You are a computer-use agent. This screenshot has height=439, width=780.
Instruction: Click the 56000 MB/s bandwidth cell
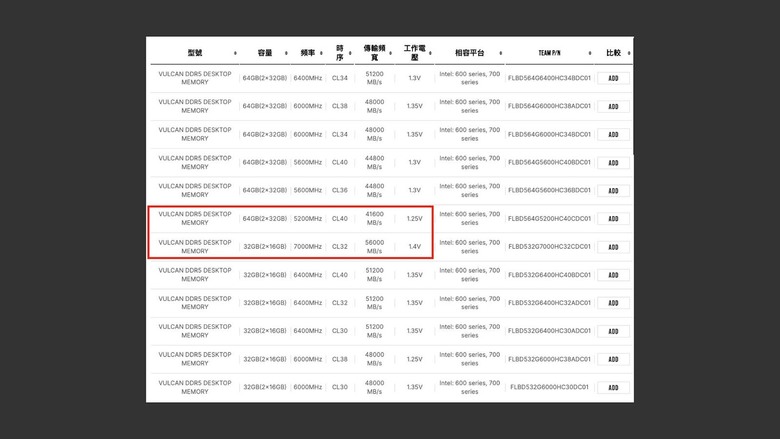tap(375, 247)
